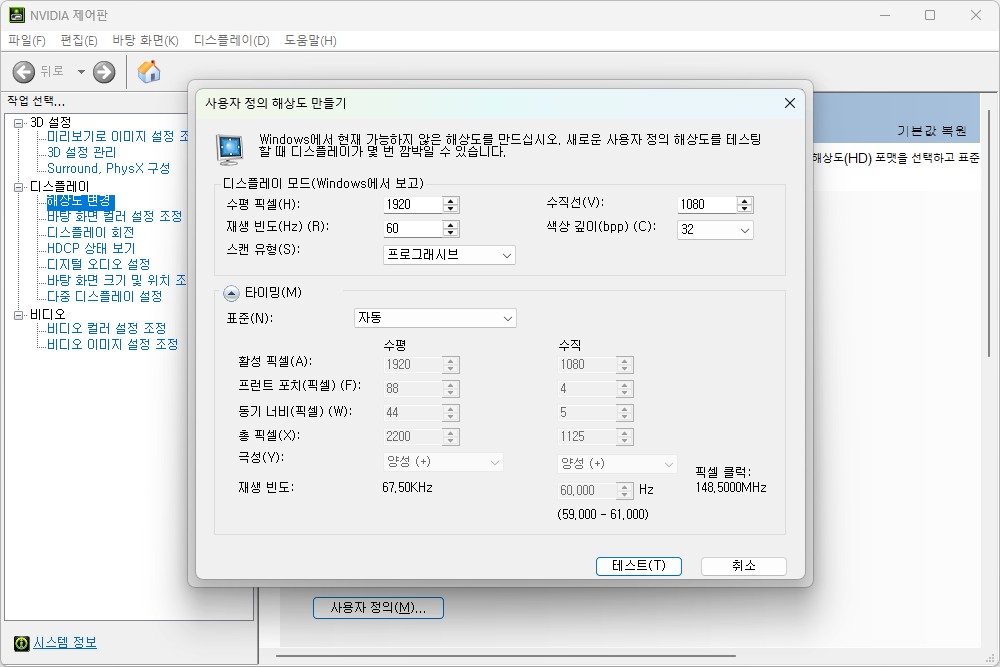Image resolution: width=1000 pixels, height=667 pixels.
Task: Open the 바탕 화면(K) menu
Action: [x=145, y=41]
